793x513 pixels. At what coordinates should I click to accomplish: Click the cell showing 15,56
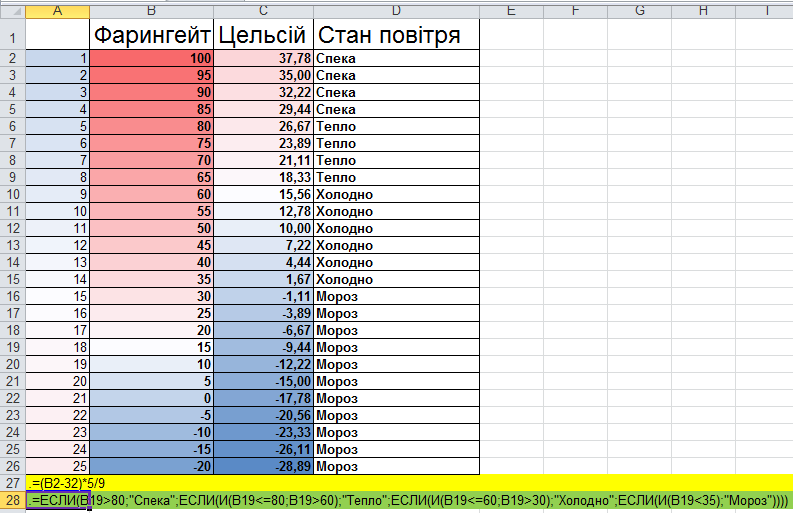(263, 194)
